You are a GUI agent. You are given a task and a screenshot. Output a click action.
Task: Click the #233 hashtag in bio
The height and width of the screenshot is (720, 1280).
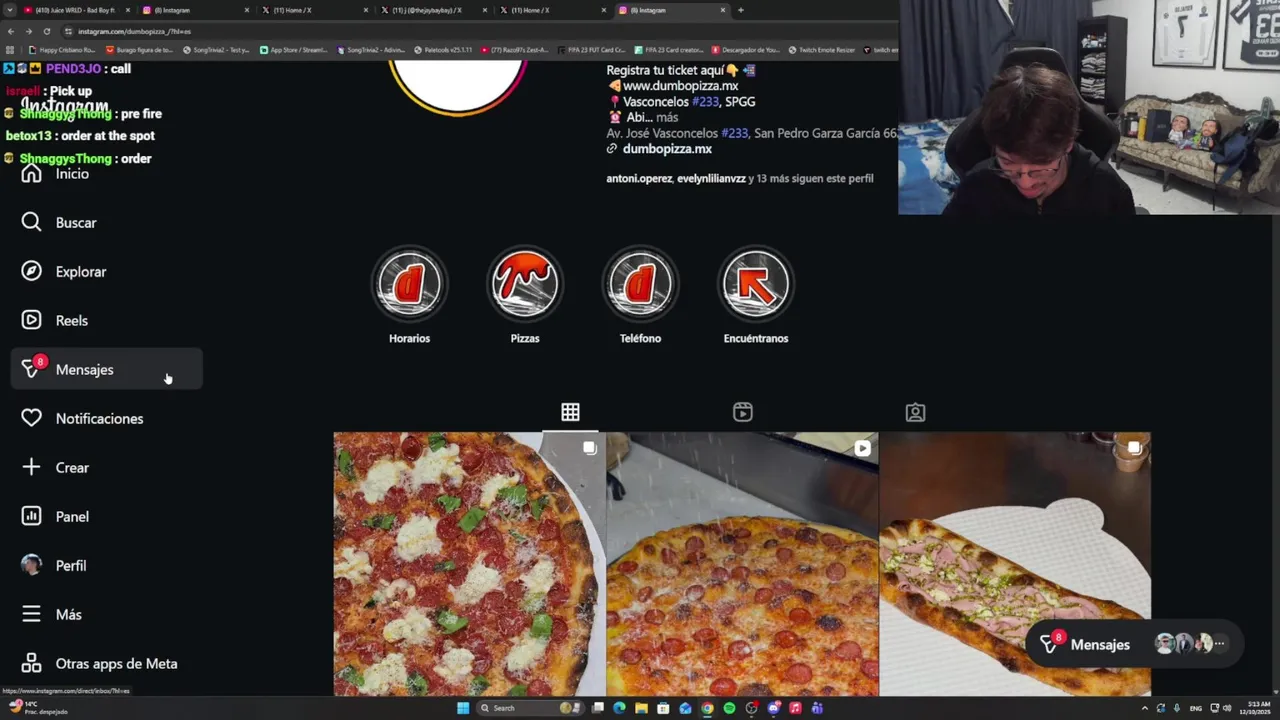[705, 102]
